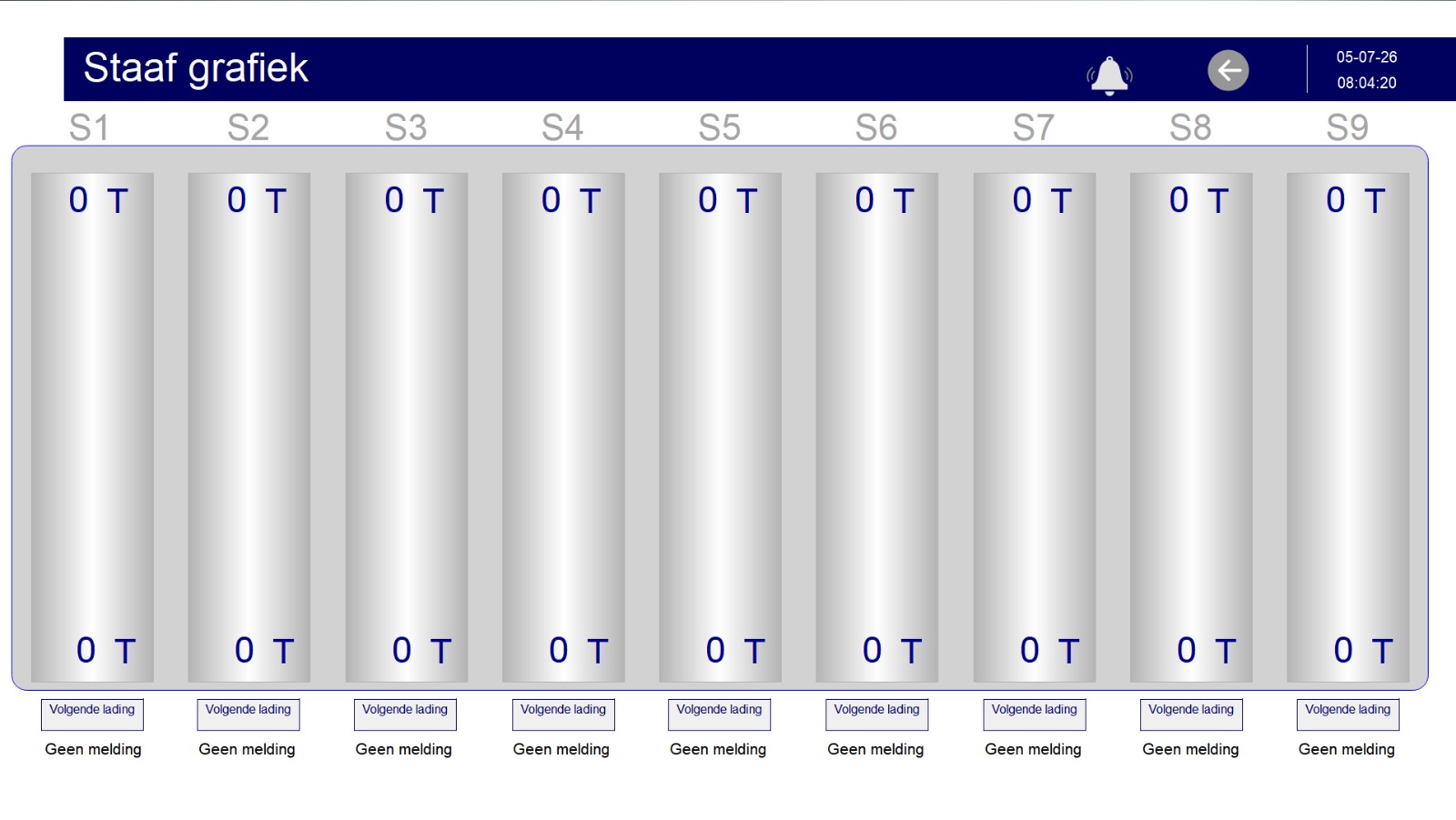The image size is (1456, 820).
Task: Click the date 05-07-26
Action: [x=1367, y=56]
